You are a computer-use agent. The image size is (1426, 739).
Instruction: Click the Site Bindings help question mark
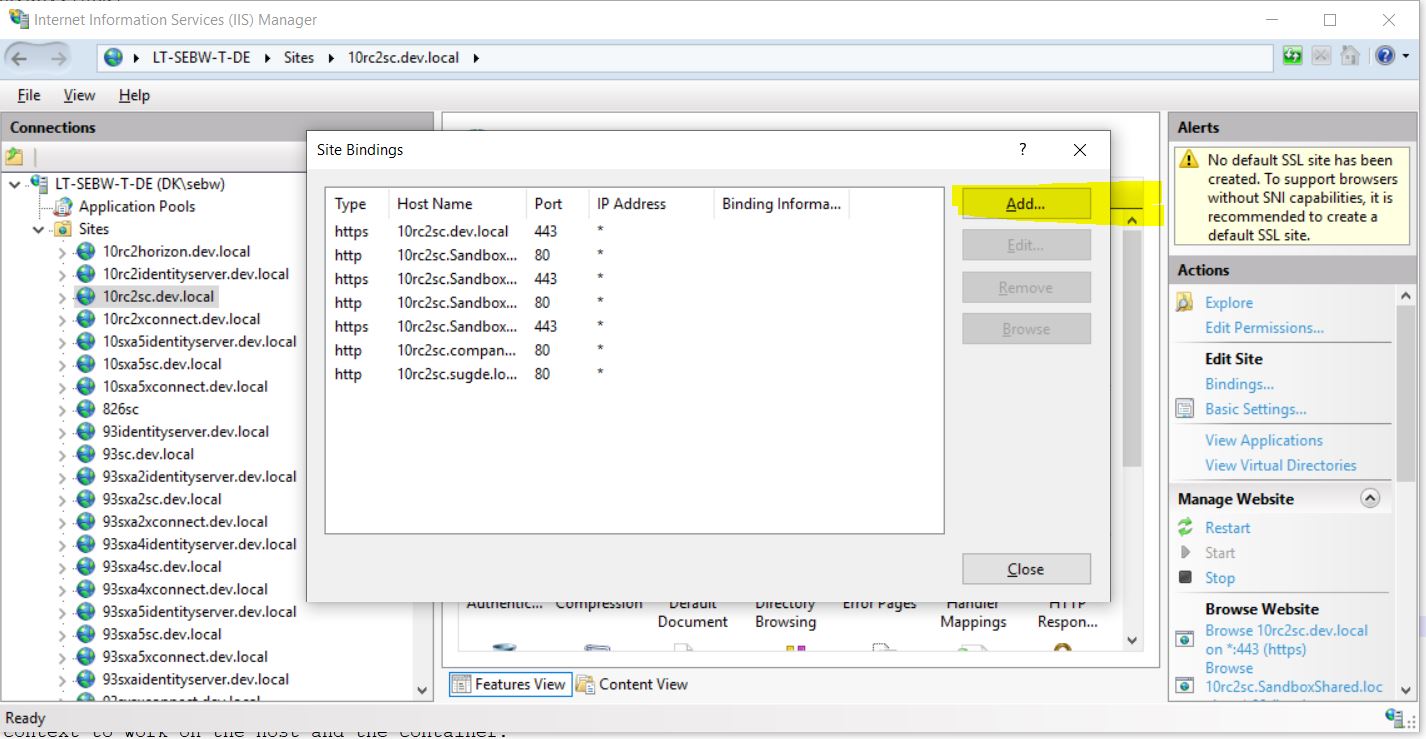(1022, 149)
